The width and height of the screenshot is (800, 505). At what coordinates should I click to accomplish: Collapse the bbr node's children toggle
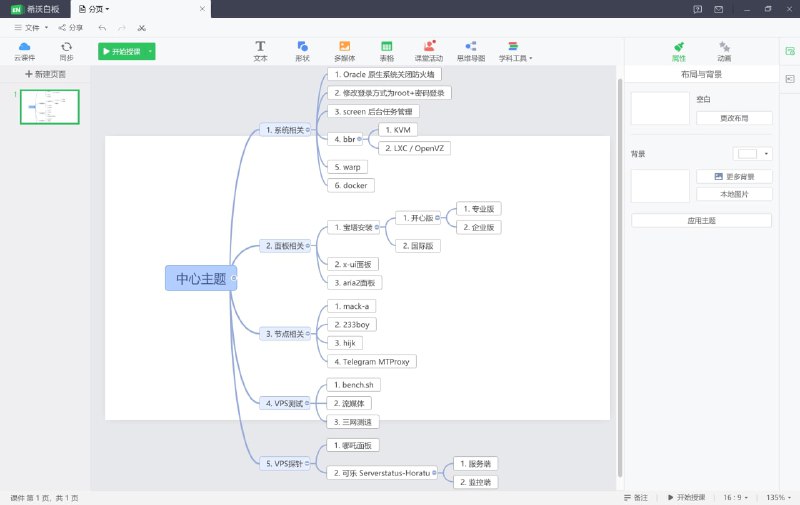coord(360,139)
